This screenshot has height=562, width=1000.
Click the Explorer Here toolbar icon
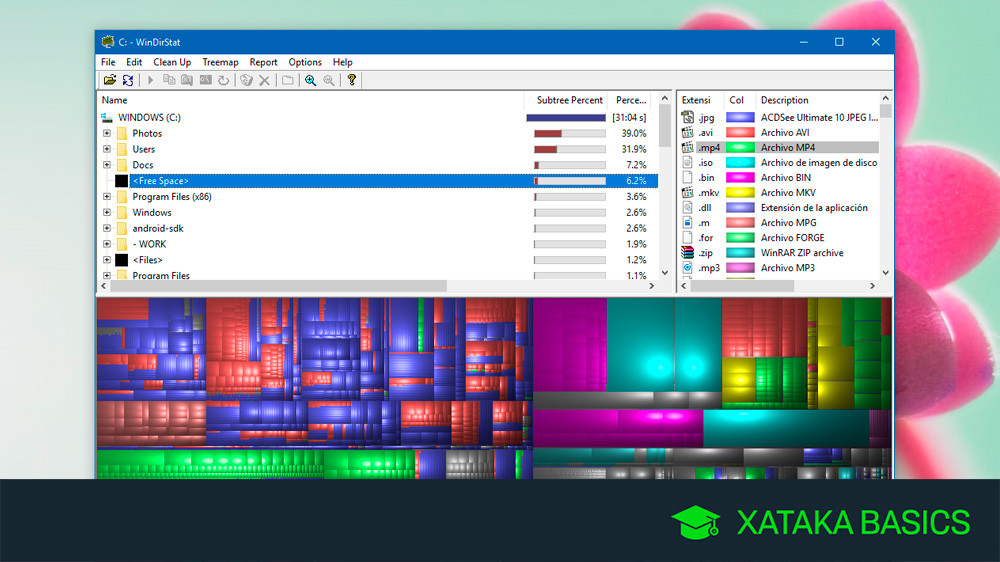coord(187,80)
